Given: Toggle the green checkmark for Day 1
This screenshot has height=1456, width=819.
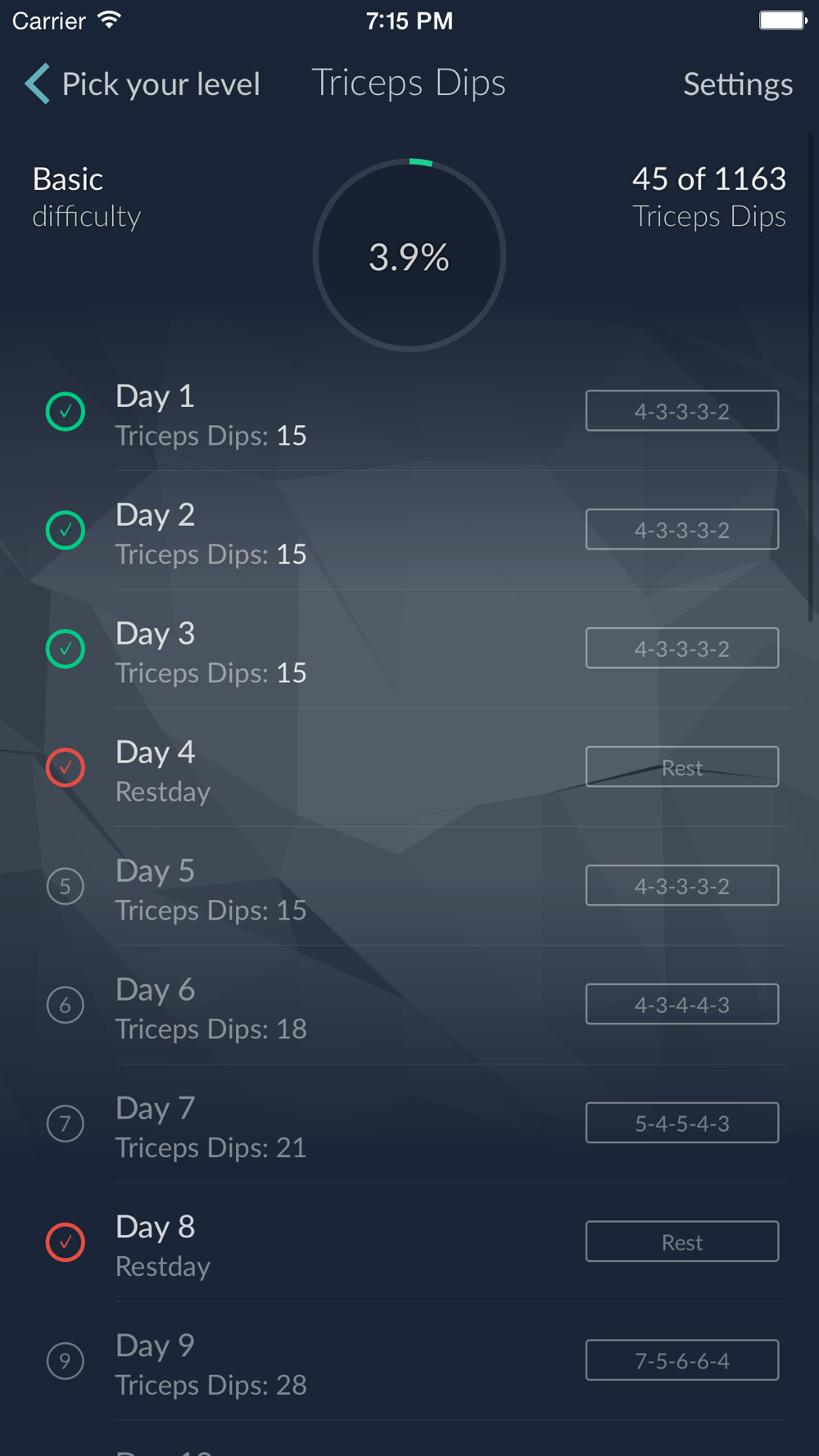Looking at the screenshot, I should click(x=66, y=411).
